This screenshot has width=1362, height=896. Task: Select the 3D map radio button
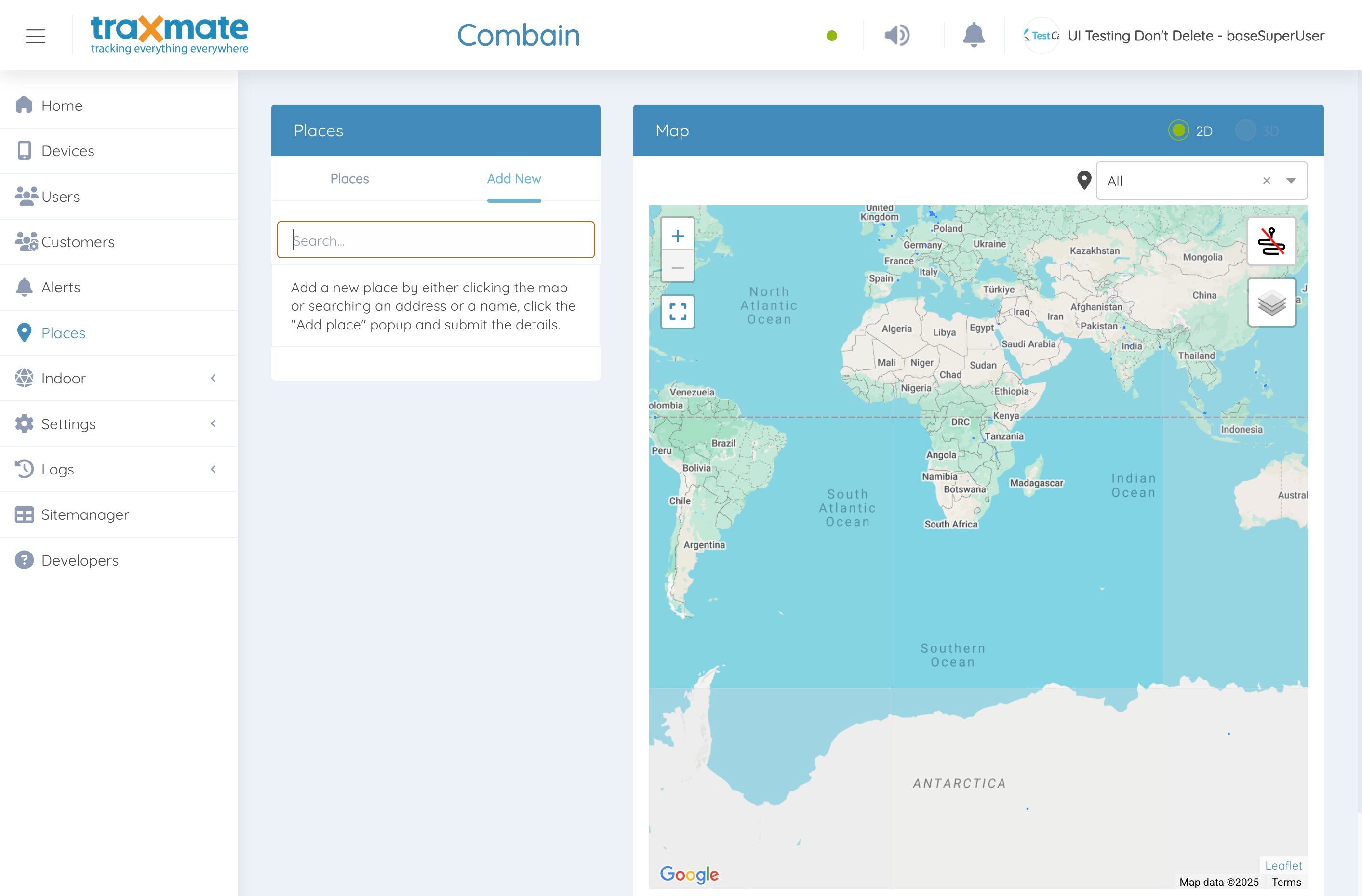coord(1246,131)
